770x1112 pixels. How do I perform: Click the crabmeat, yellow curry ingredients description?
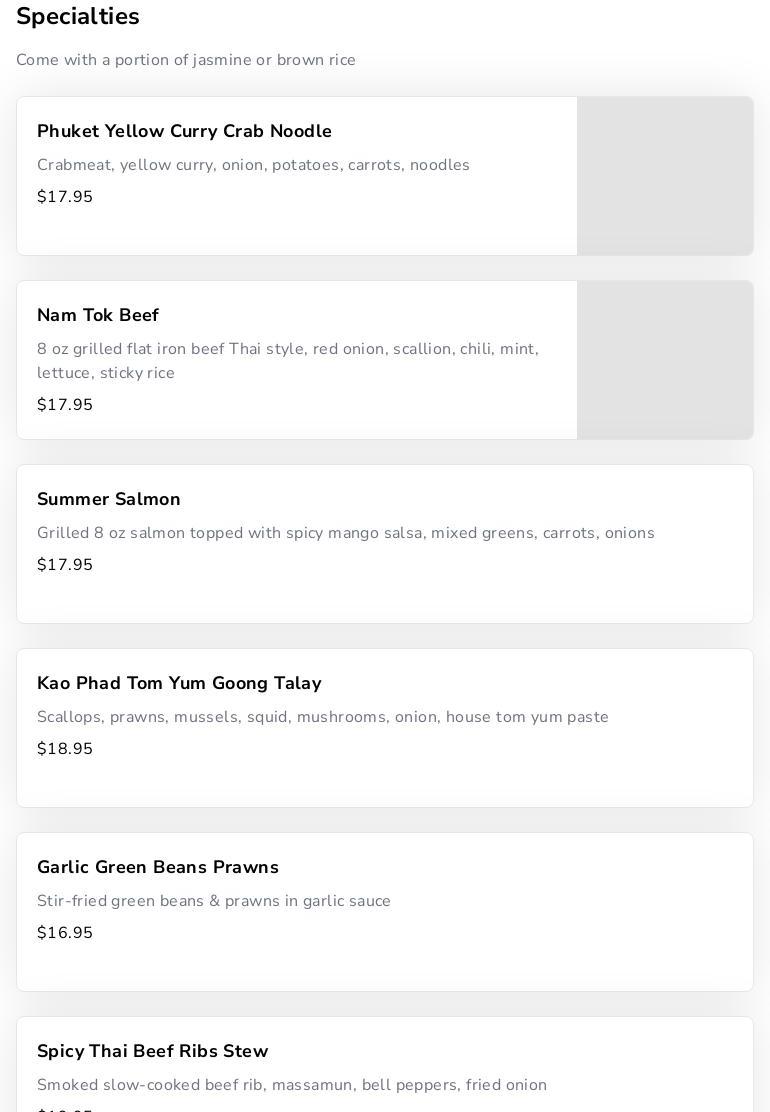point(253,165)
